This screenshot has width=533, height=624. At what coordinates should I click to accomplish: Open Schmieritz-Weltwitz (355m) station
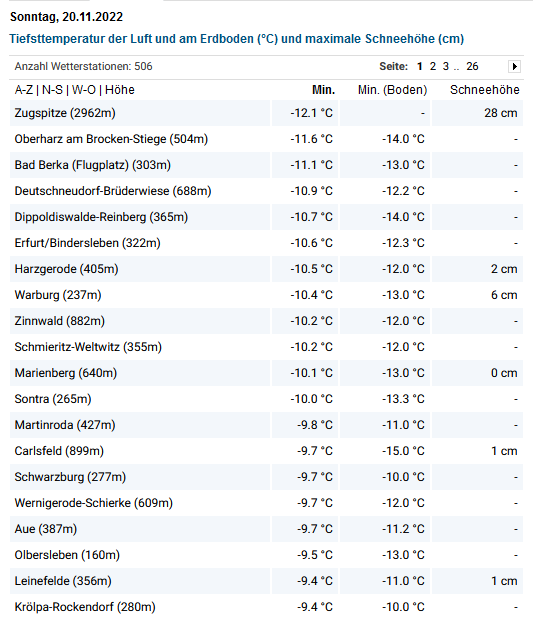[x=88, y=347]
